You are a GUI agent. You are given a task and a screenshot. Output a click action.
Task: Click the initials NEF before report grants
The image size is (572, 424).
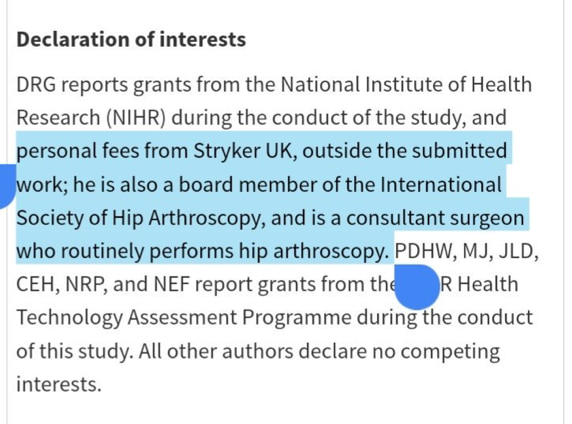(171, 285)
